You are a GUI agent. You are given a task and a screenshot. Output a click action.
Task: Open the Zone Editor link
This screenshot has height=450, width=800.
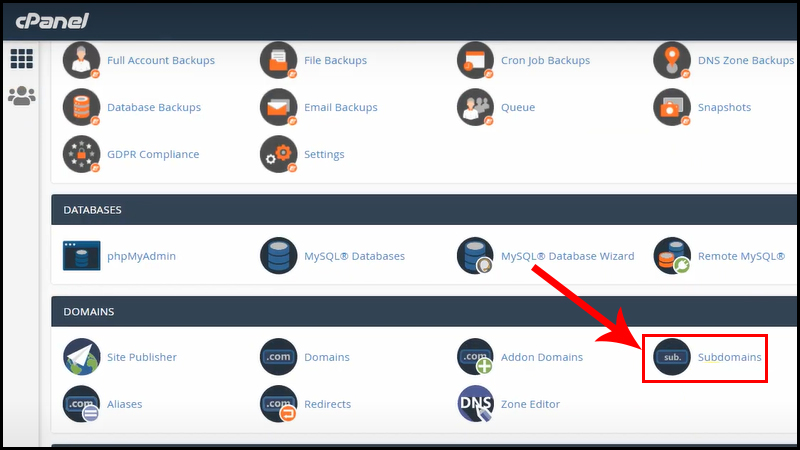click(x=530, y=404)
